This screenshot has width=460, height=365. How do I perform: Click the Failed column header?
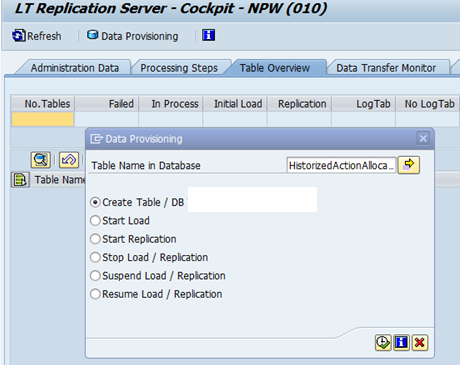[x=107, y=104]
